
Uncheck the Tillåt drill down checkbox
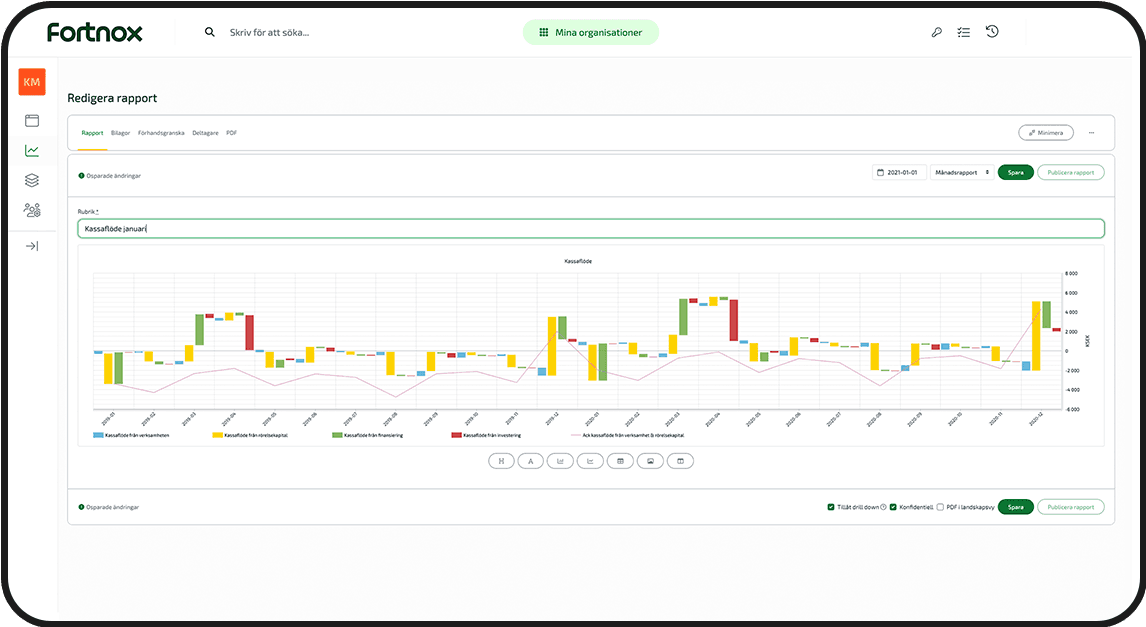point(831,507)
